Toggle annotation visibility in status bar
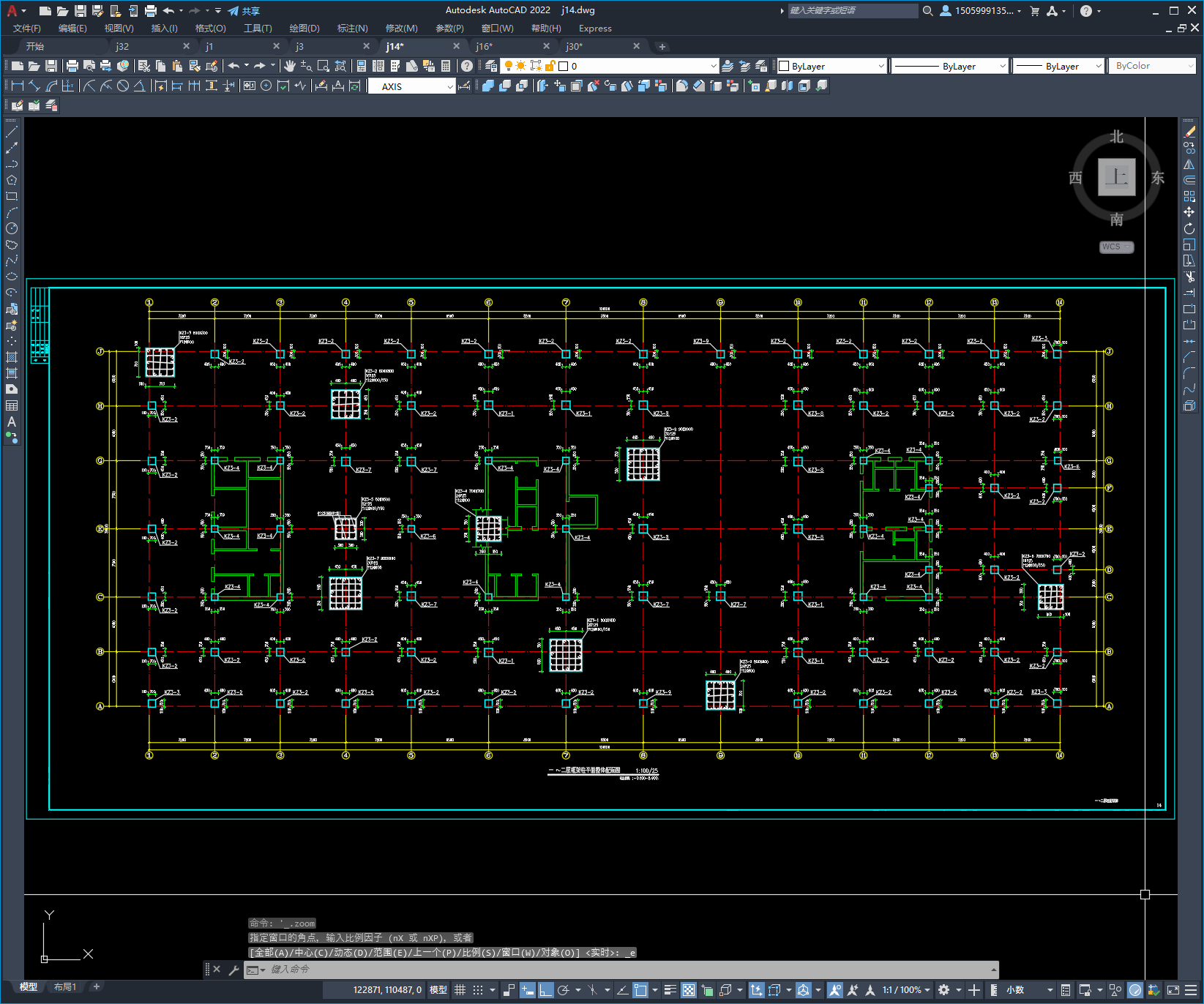The width and height of the screenshot is (1204, 1004). 835,990
